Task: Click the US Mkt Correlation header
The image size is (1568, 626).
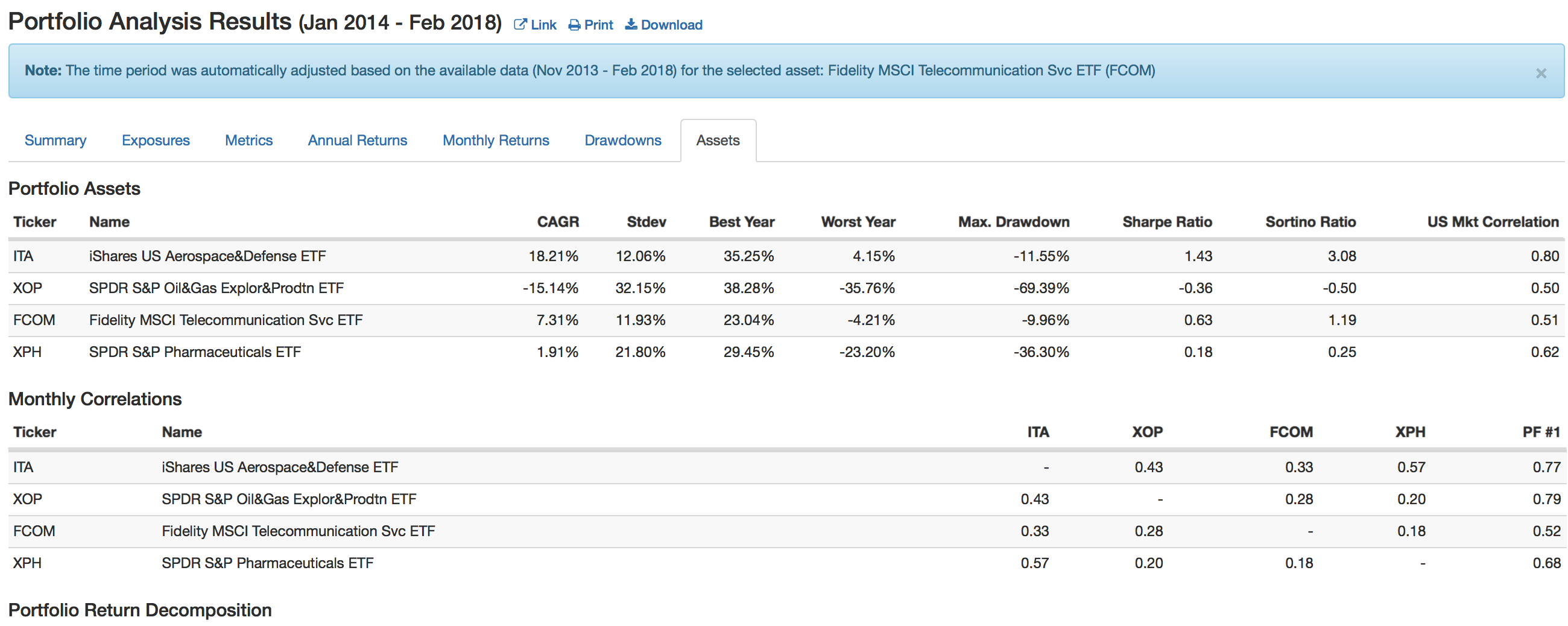Action: pos(1493,222)
